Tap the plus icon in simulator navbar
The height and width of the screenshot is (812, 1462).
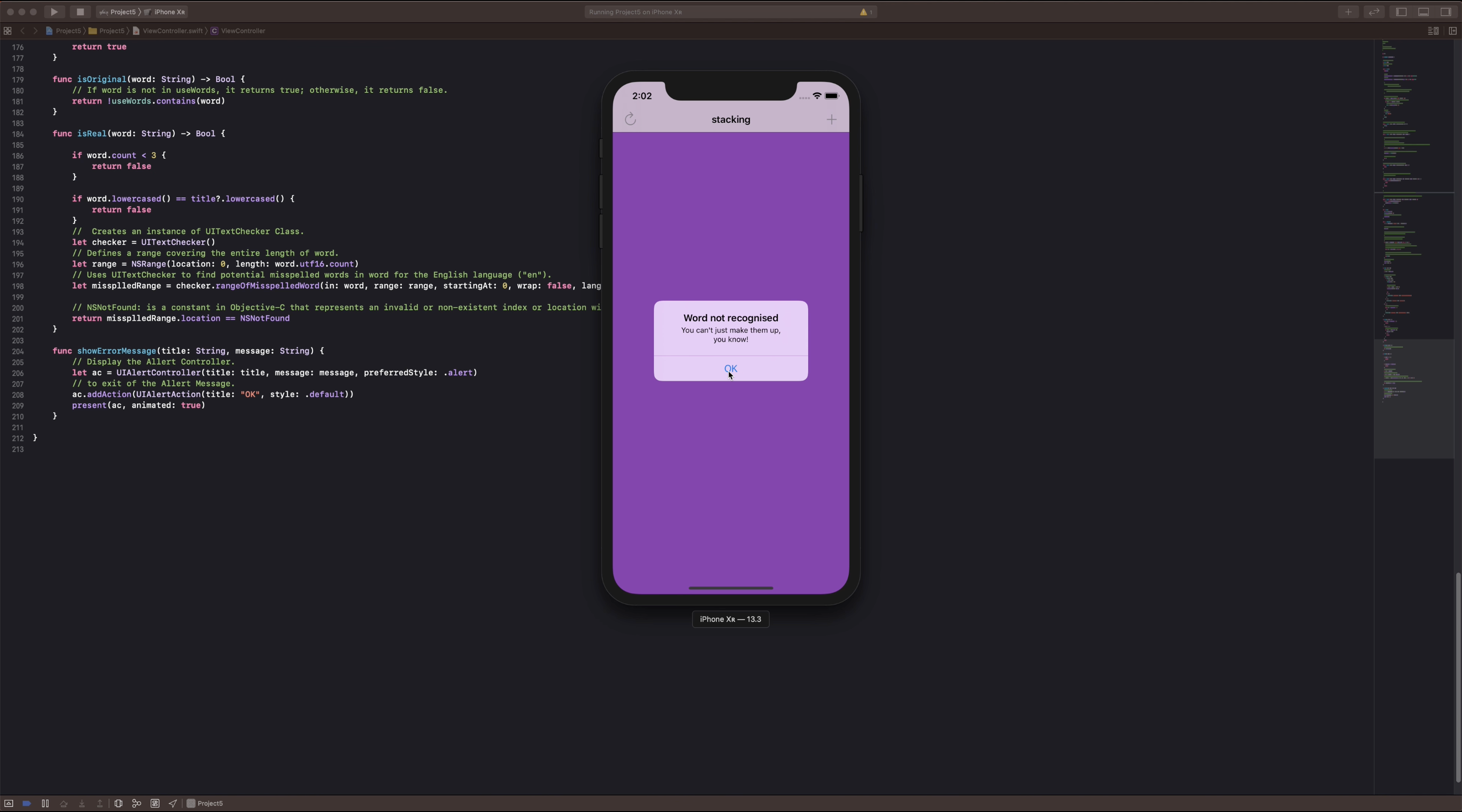coord(832,119)
